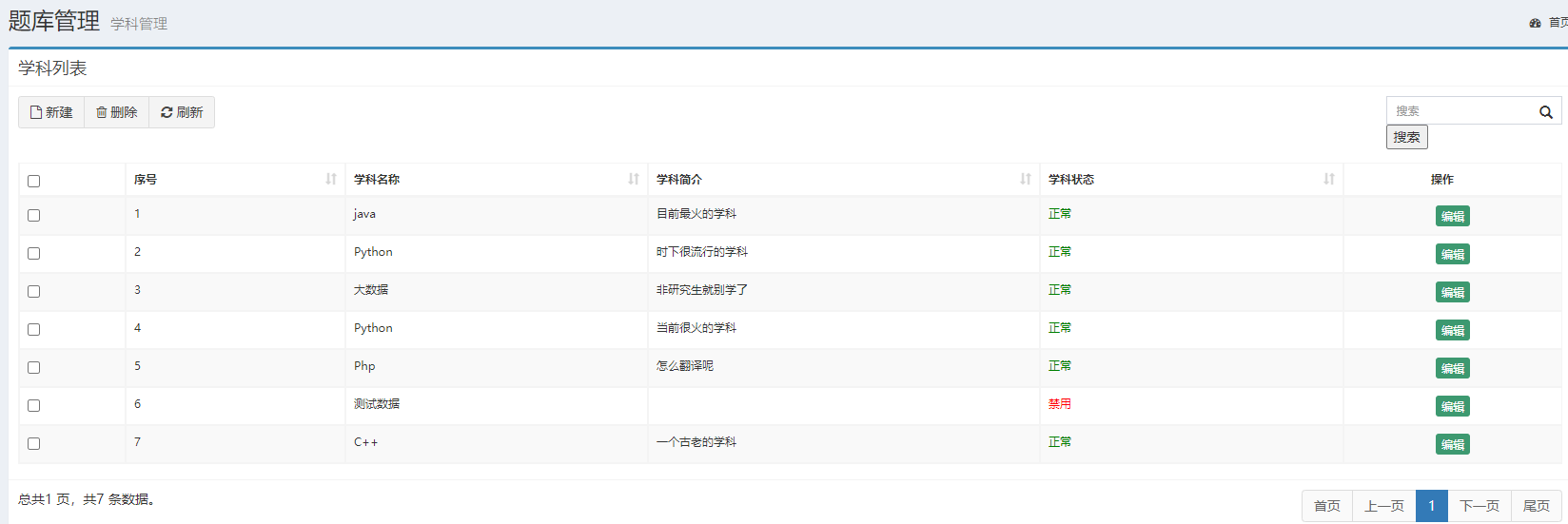
Task: Select page 1 in pagination
Action: pos(1432,506)
